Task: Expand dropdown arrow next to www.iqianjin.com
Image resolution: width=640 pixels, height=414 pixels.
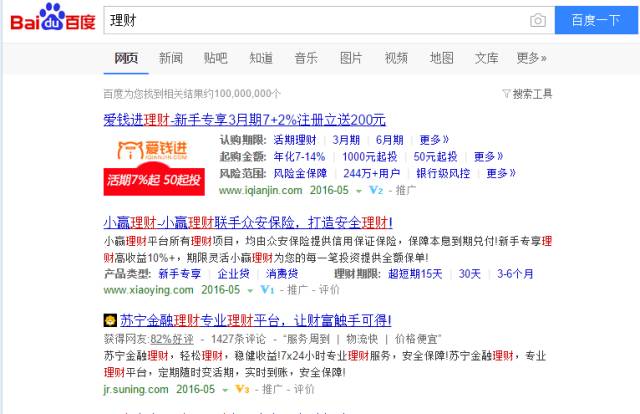Action: 359,191
